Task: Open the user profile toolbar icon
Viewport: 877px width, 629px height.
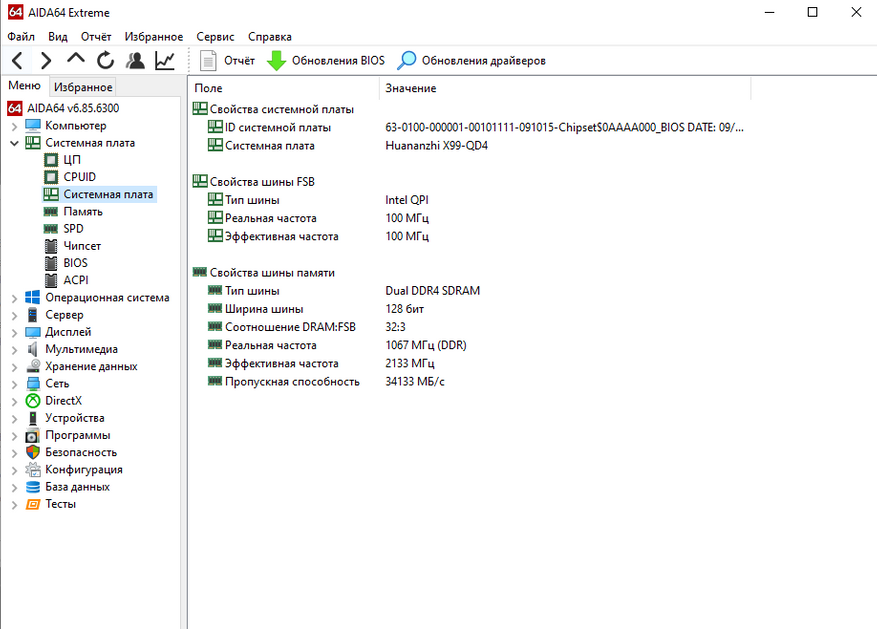Action: (135, 61)
